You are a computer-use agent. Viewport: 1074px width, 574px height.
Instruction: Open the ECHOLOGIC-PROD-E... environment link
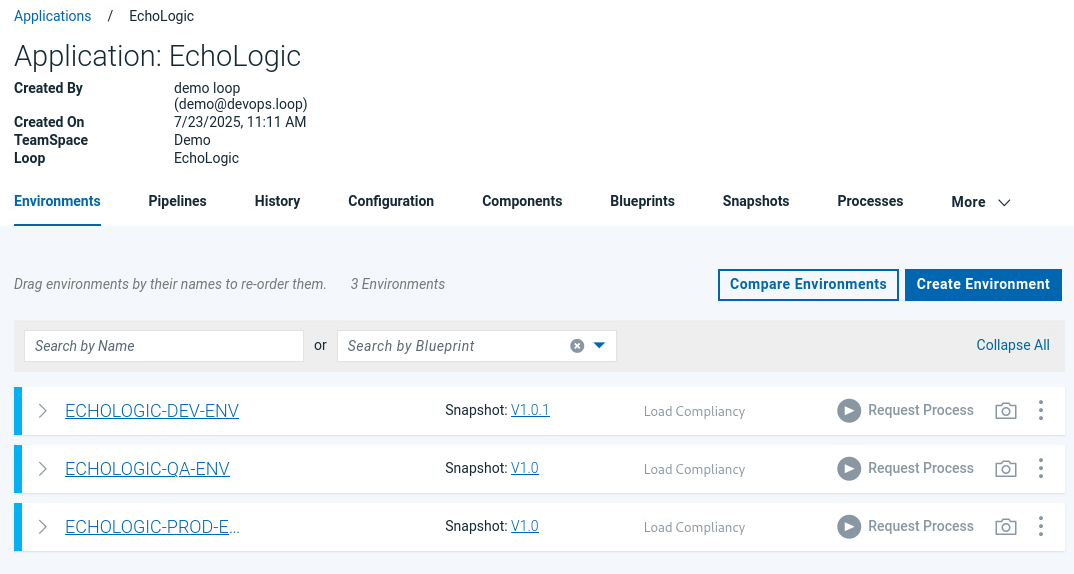tap(152, 527)
